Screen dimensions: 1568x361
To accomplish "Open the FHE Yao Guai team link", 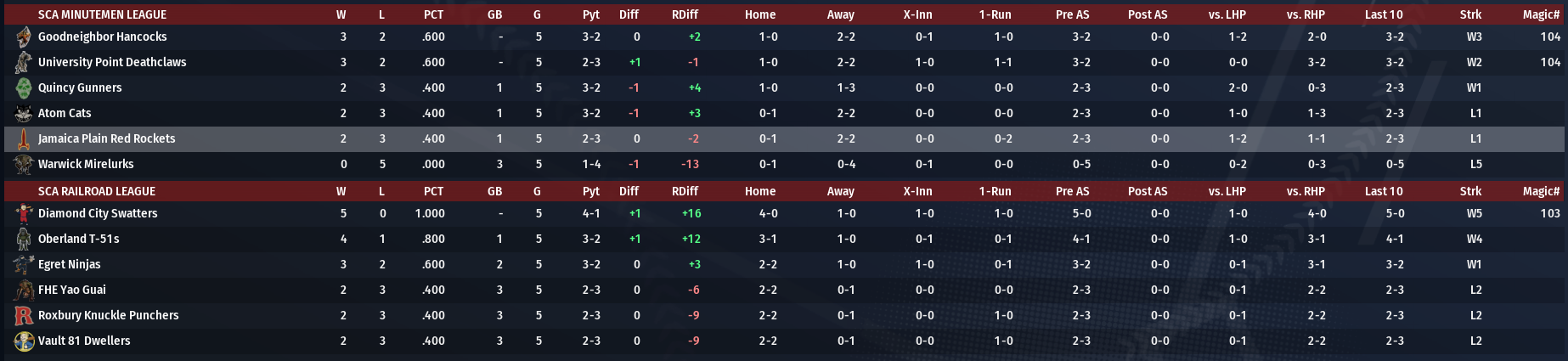I will [x=71, y=290].
